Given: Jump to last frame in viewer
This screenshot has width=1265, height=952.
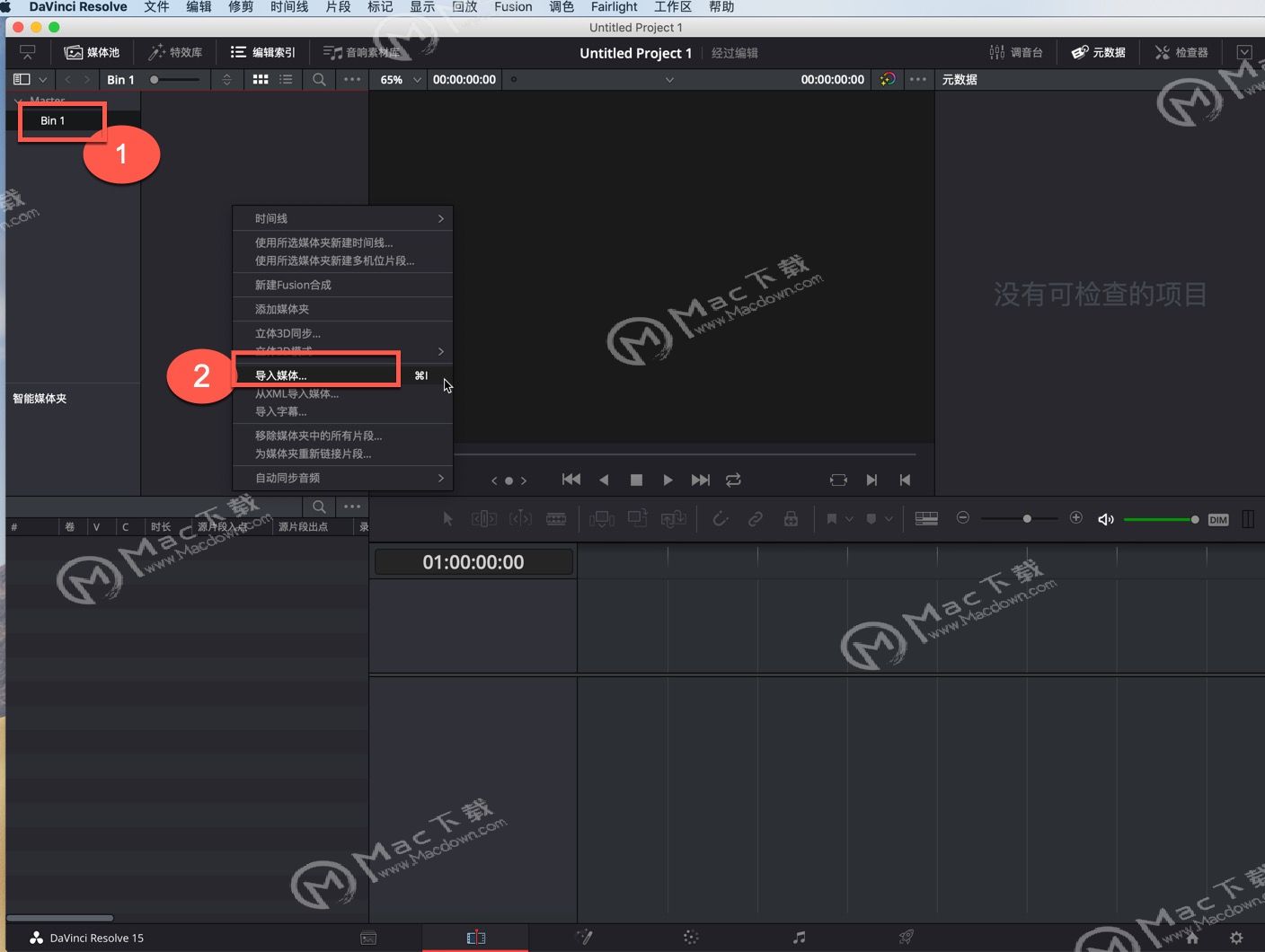Looking at the screenshot, I should (x=701, y=480).
